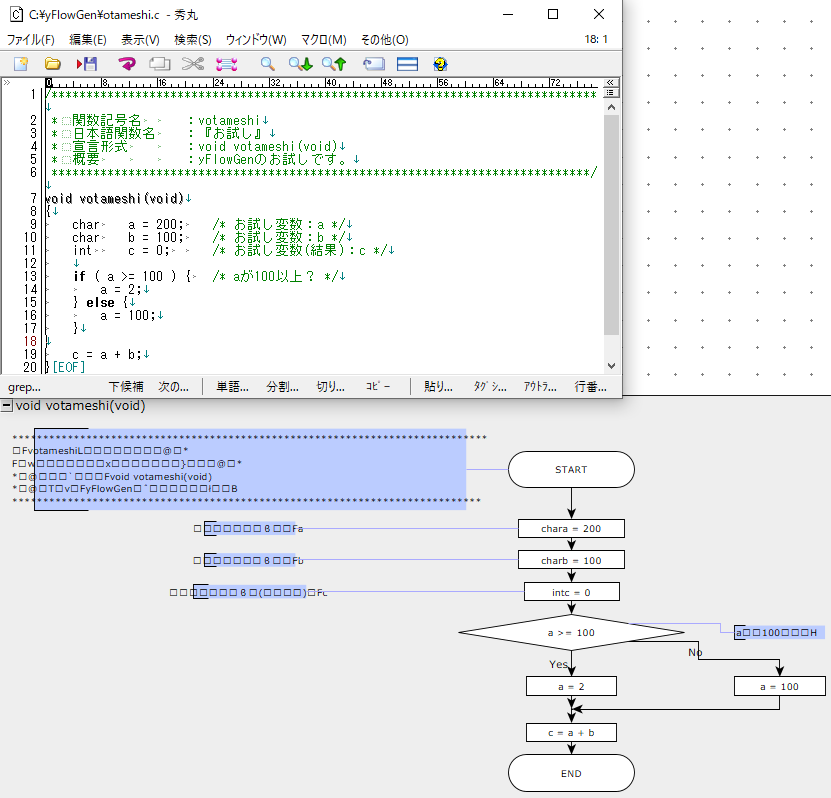Click the Help question mark icon
The image size is (831, 798).
440,64
